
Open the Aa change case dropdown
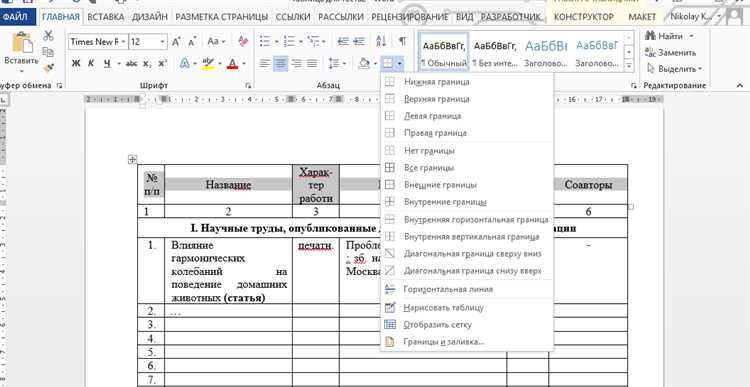coord(216,42)
